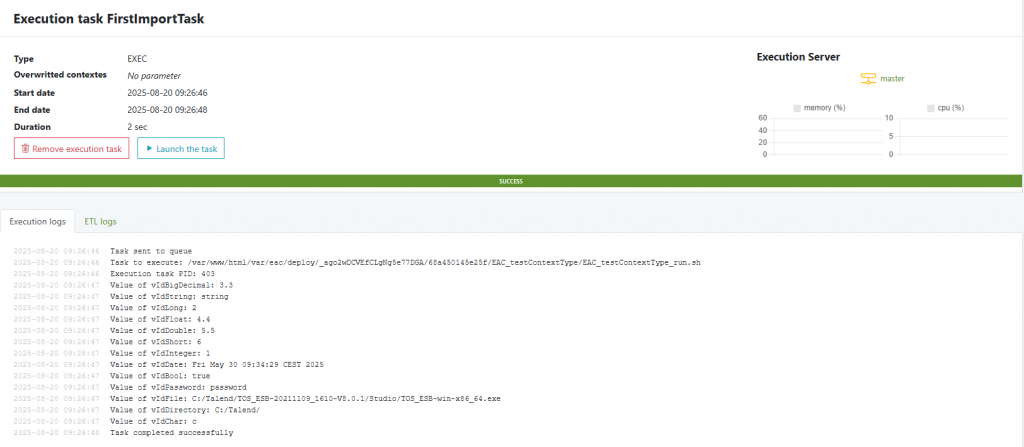
Task: Click the Execution task FirstImportTask heading
Action: pos(115,19)
